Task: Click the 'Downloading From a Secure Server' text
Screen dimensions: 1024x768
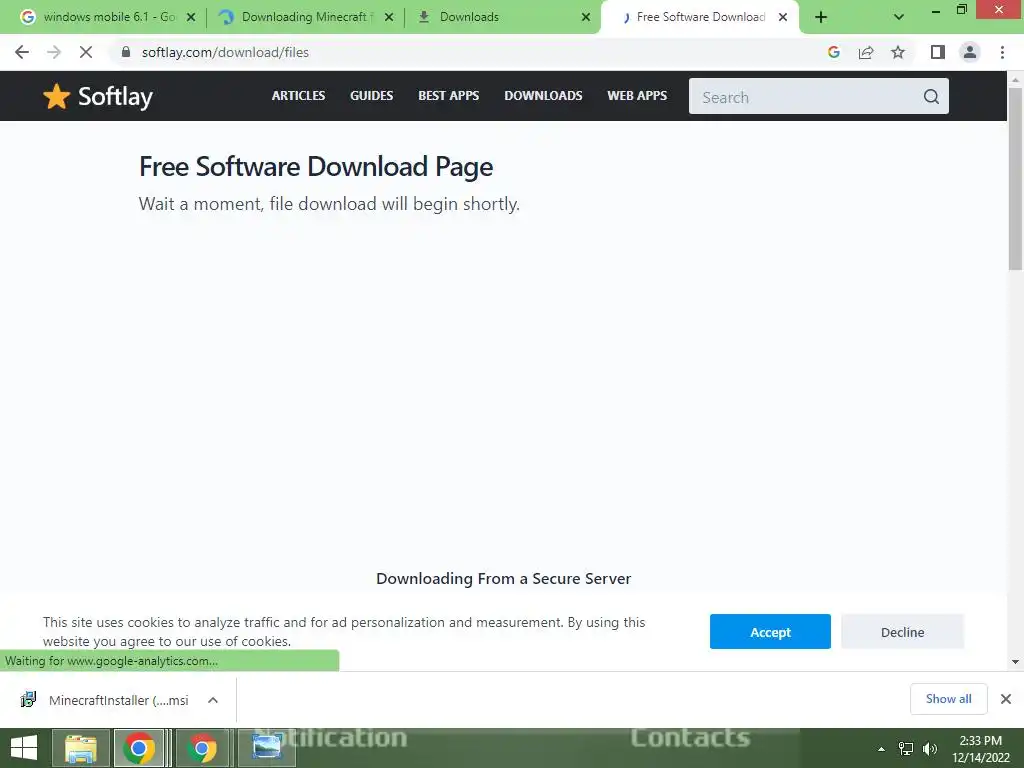Action: pyautogui.click(x=504, y=579)
